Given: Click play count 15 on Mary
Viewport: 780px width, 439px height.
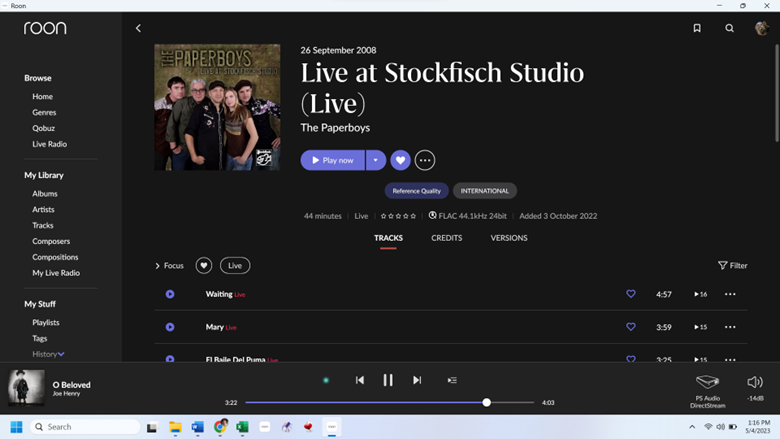Looking at the screenshot, I should [700, 327].
